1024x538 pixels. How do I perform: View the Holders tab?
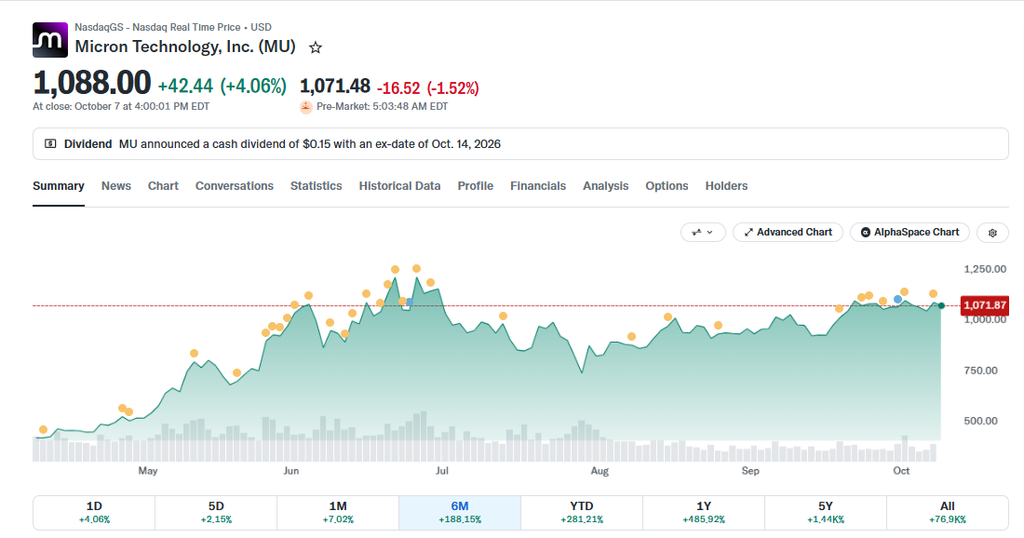tap(726, 186)
